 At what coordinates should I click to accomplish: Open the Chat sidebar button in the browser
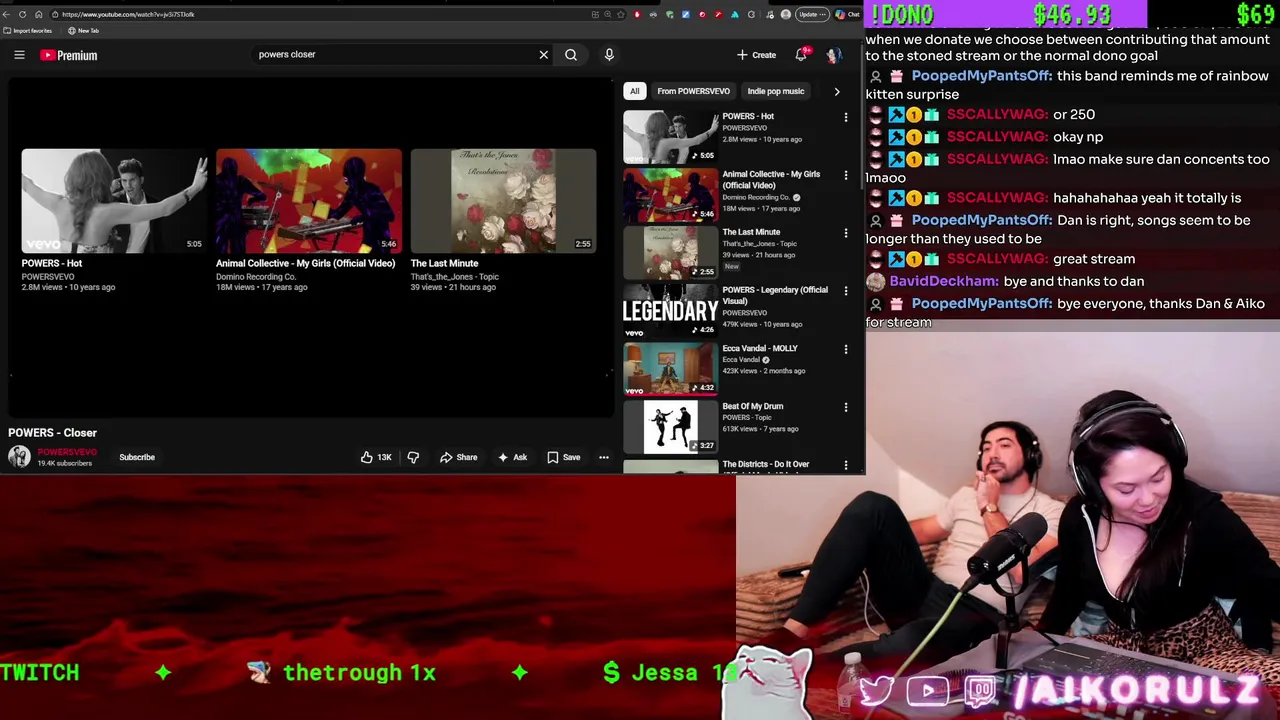pyautogui.click(x=849, y=14)
